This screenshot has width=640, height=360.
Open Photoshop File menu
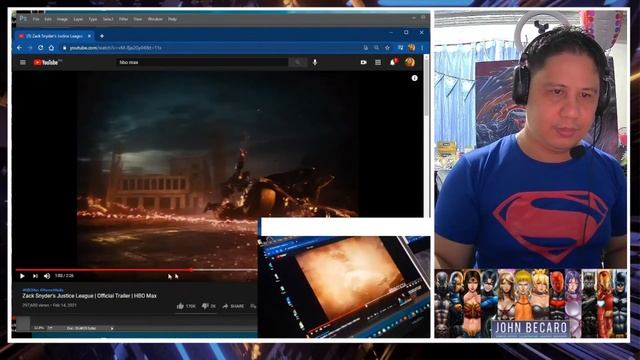point(36,19)
